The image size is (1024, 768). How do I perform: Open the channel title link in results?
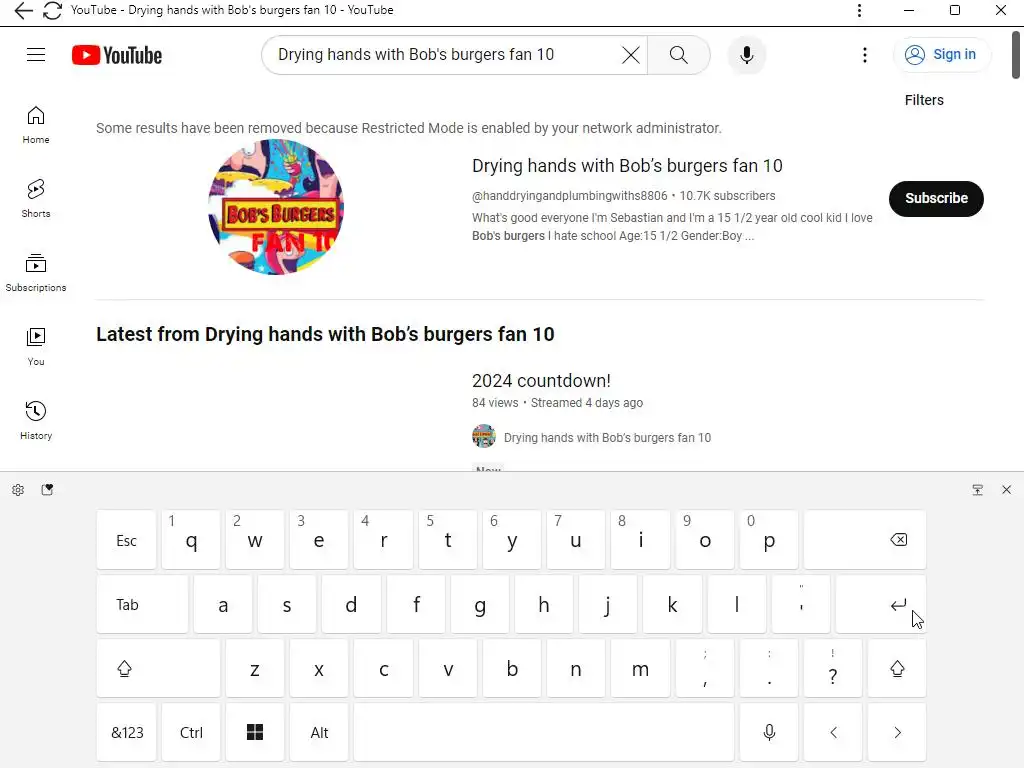click(x=627, y=166)
